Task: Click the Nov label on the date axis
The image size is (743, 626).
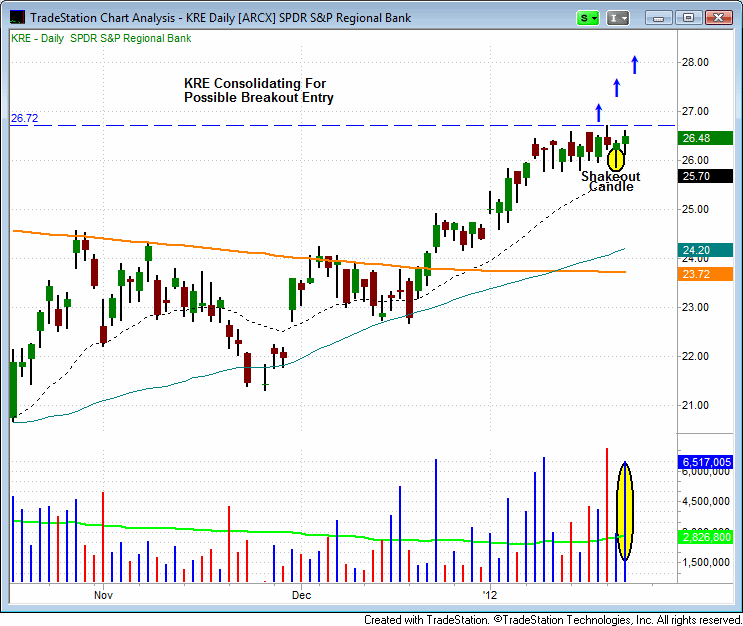Action: point(103,595)
